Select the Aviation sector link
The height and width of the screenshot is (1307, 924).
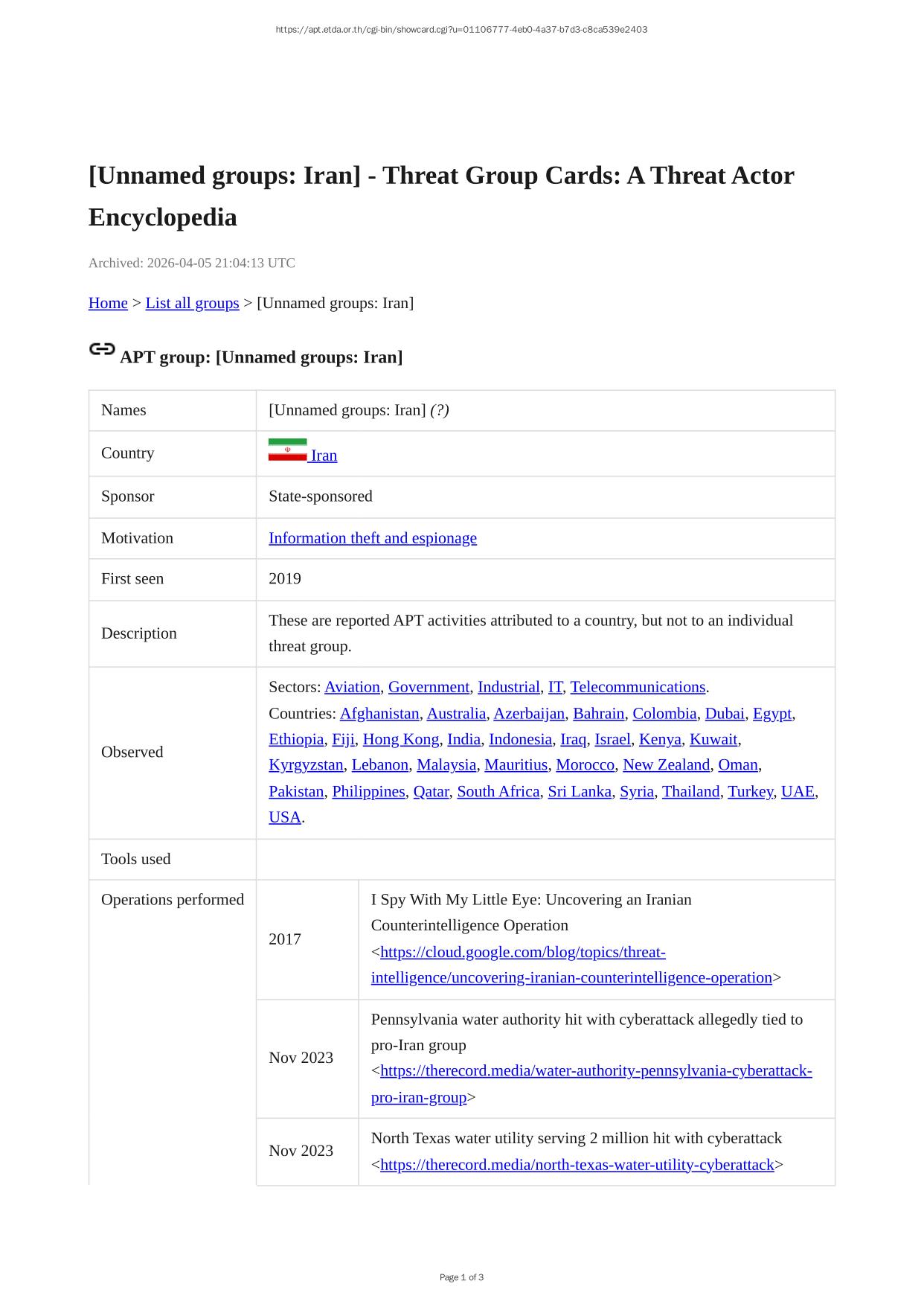click(x=352, y=687)
